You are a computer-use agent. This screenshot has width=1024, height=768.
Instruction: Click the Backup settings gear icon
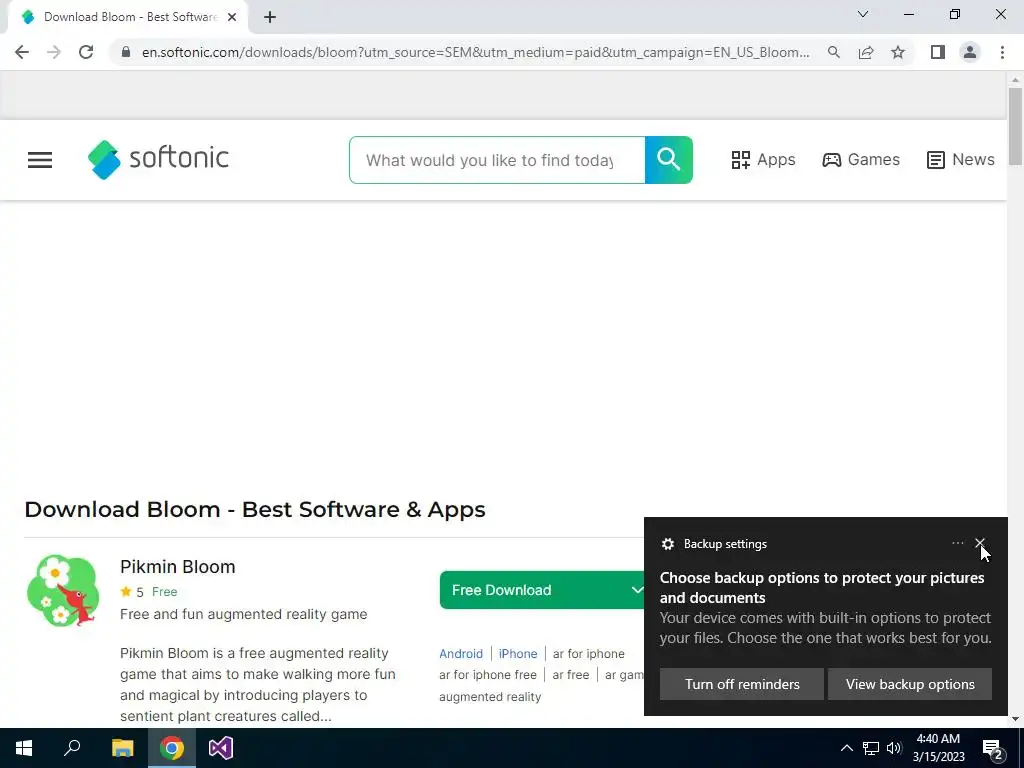point(667,544)
